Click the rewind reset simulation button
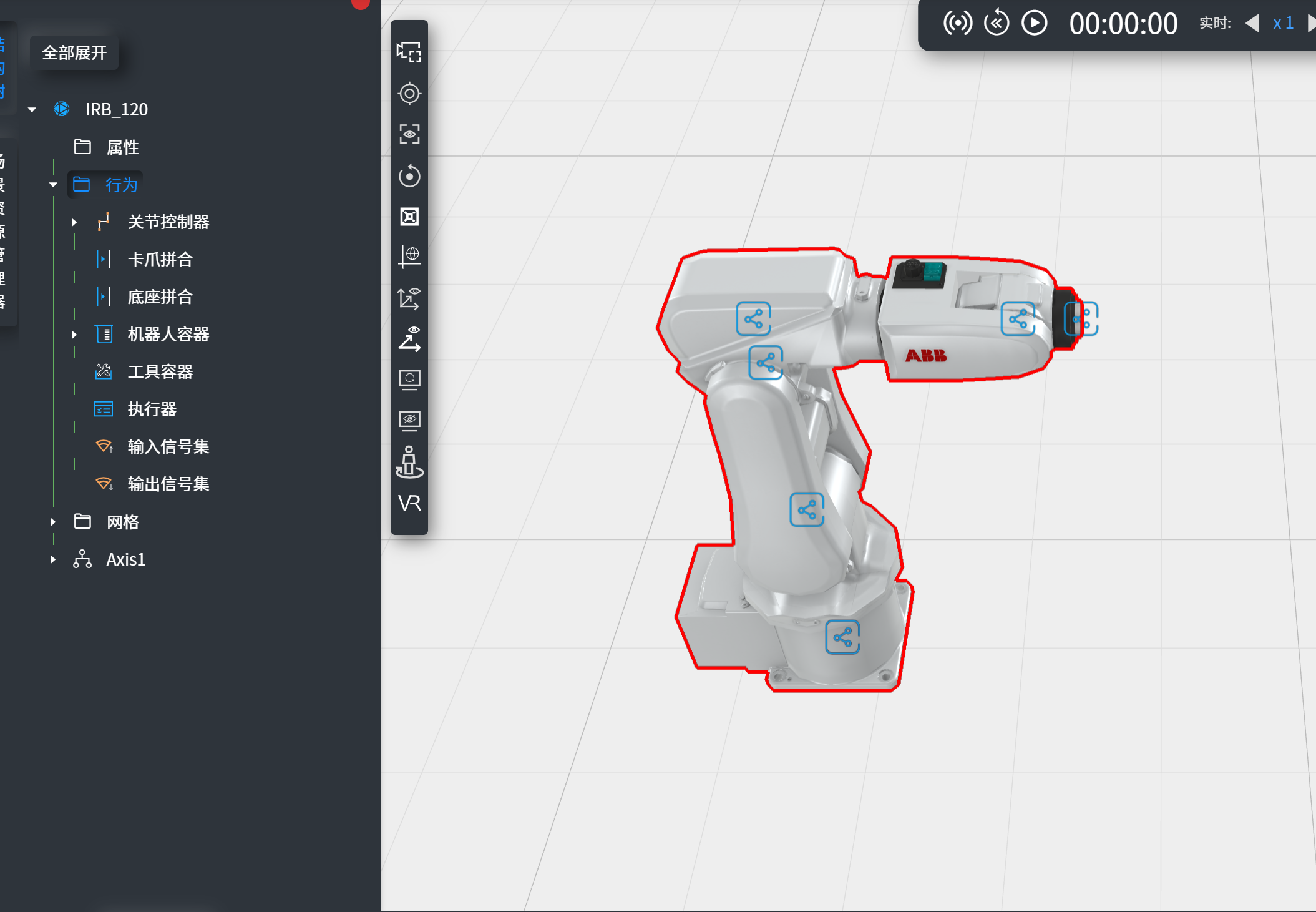The height and width of the screenshot is (912, 1316). click(997, 24)
